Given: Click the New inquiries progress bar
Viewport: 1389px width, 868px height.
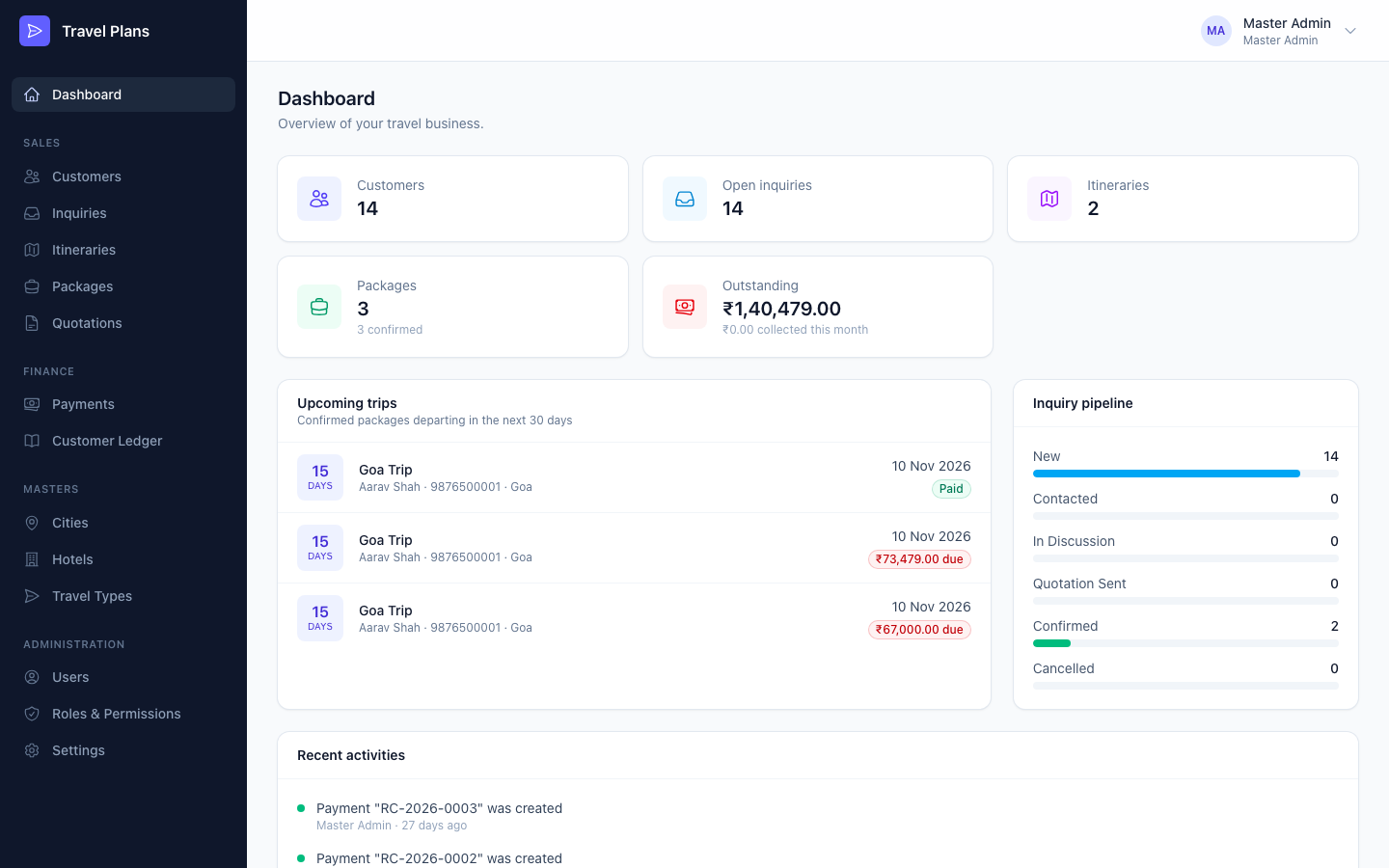Looking at the screenshot, I should pyautogui.click(x=1185, y=474).
